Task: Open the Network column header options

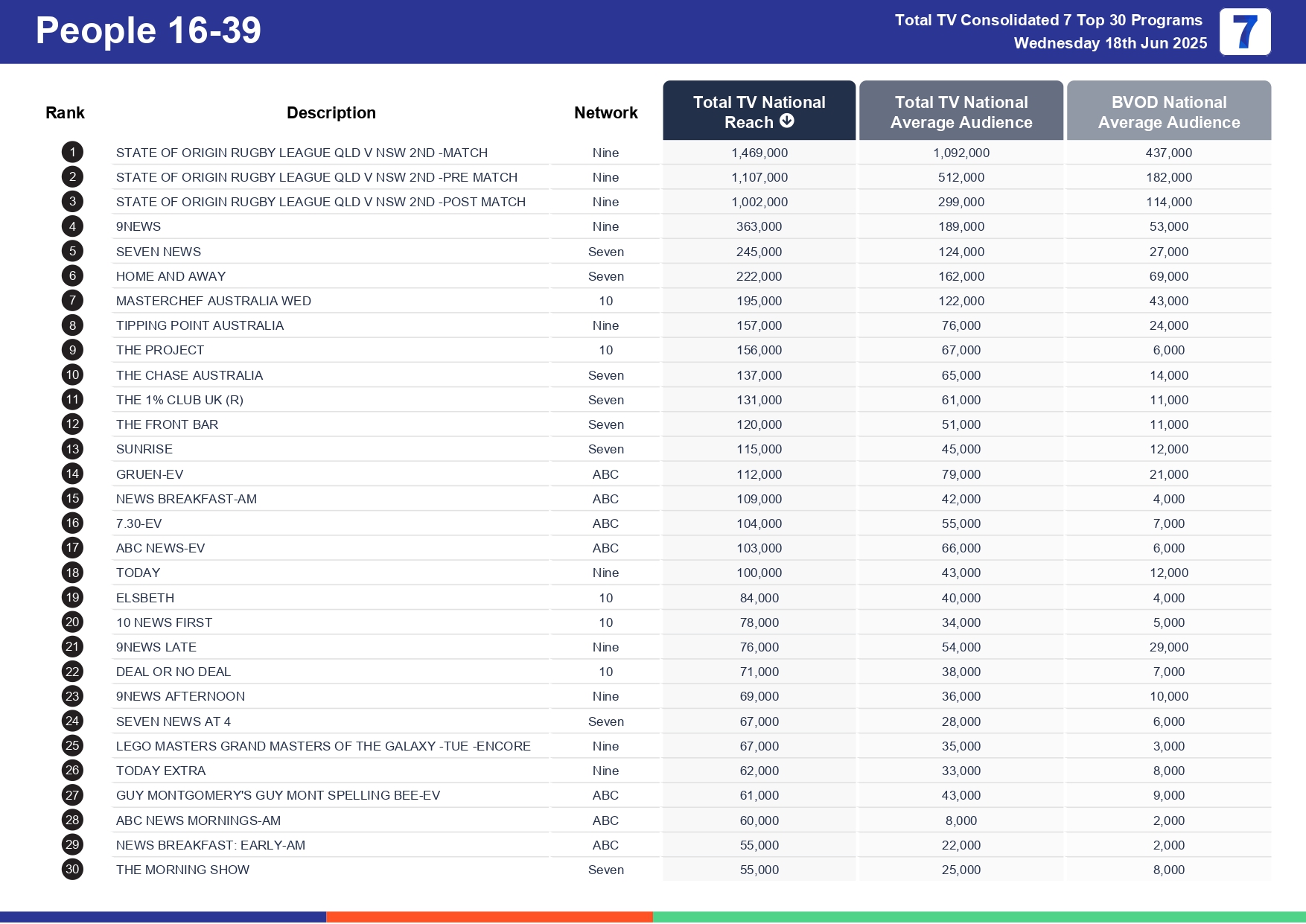Action: coord(605,112)
